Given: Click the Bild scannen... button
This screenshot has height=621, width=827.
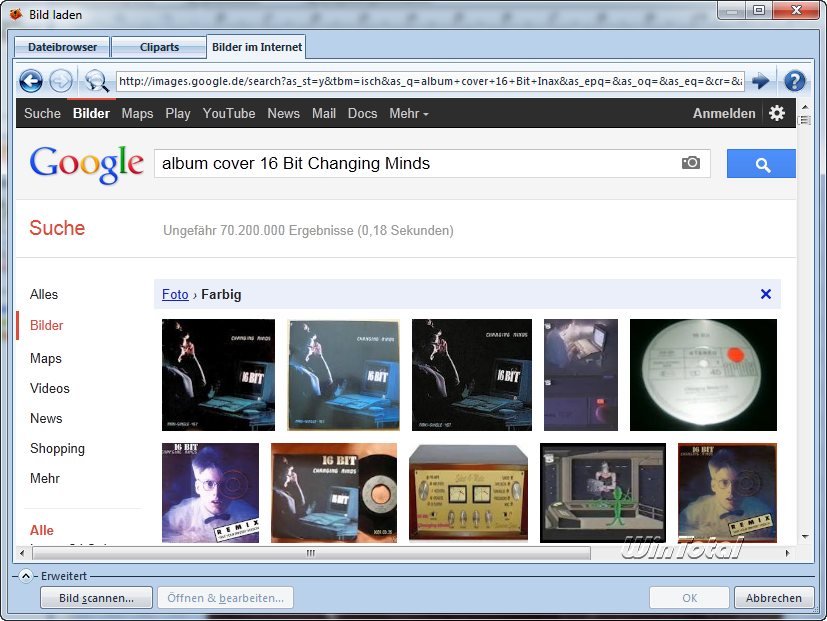Looking at the screenshot, I should (97, 598).
